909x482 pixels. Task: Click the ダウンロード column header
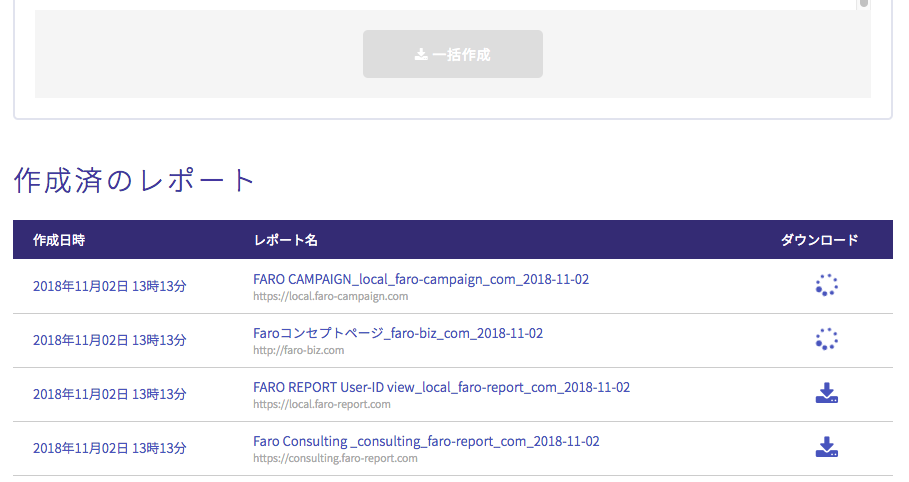819,240
